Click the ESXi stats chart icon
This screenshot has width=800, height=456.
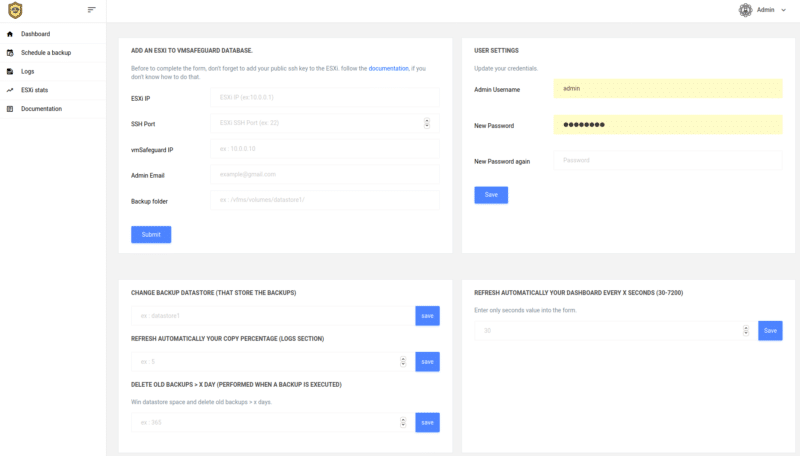[10, 90]
